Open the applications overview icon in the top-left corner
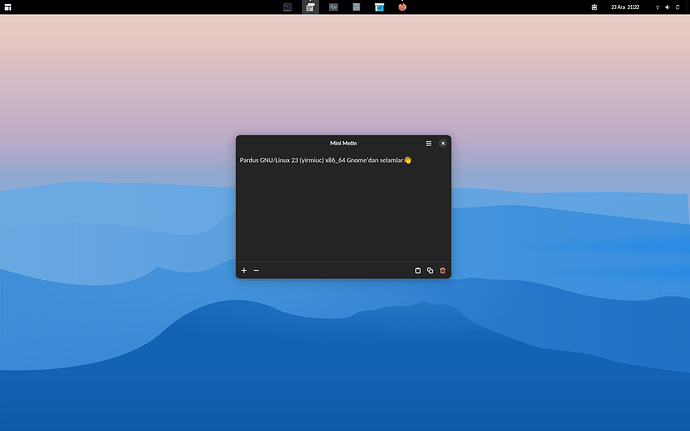The image size is (690, 431). coord(8,7)
